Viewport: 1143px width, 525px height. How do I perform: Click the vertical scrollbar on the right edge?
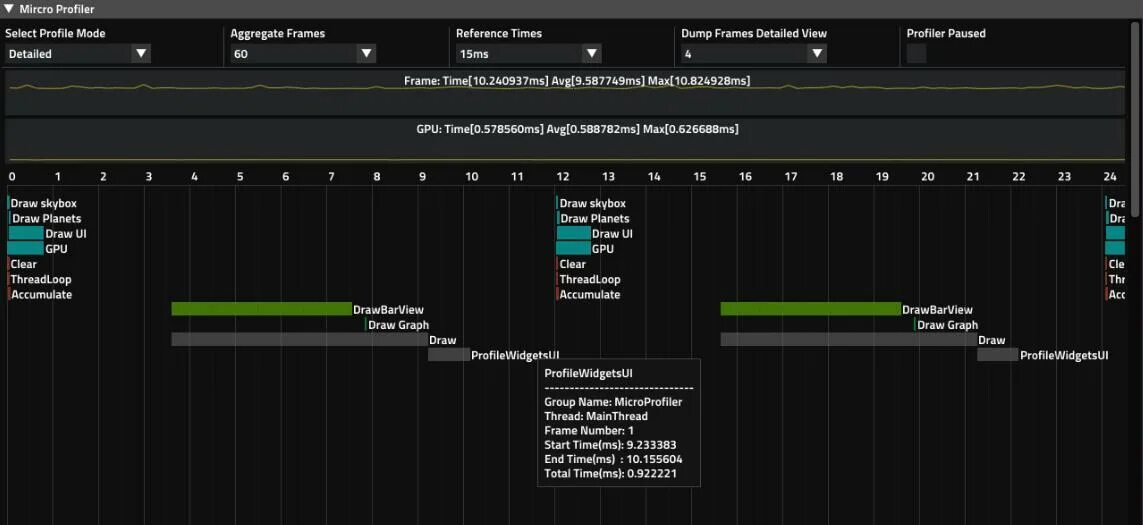point(1134,120)
